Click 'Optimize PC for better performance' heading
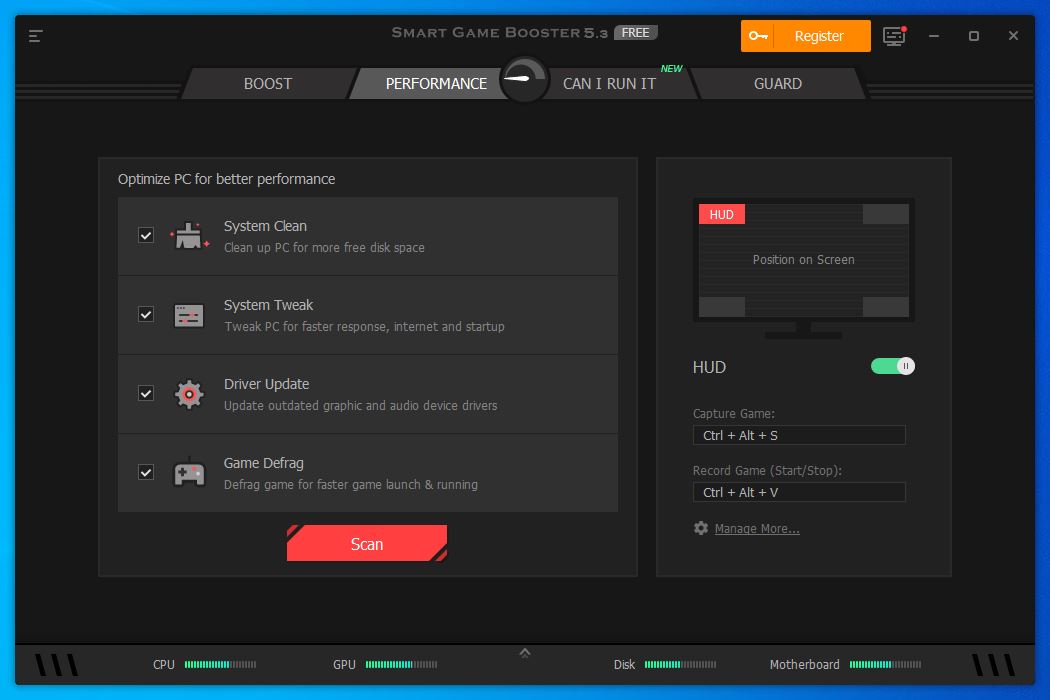1050x700 pixels. [x=226, y=180]
